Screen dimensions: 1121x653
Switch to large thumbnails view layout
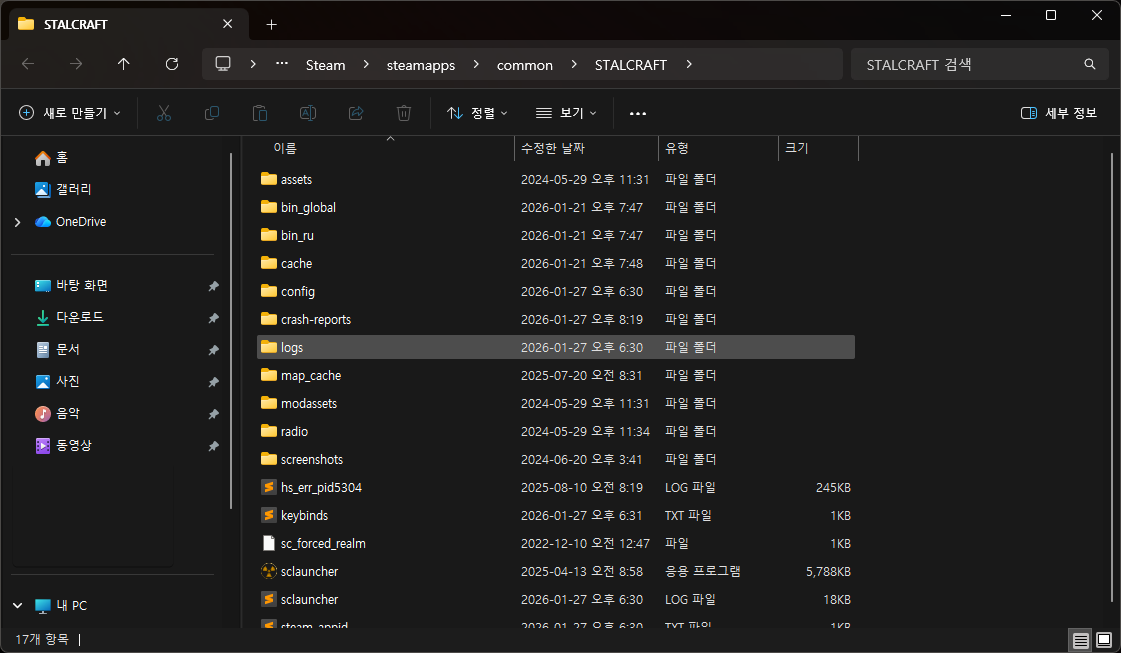(1103, 639)
